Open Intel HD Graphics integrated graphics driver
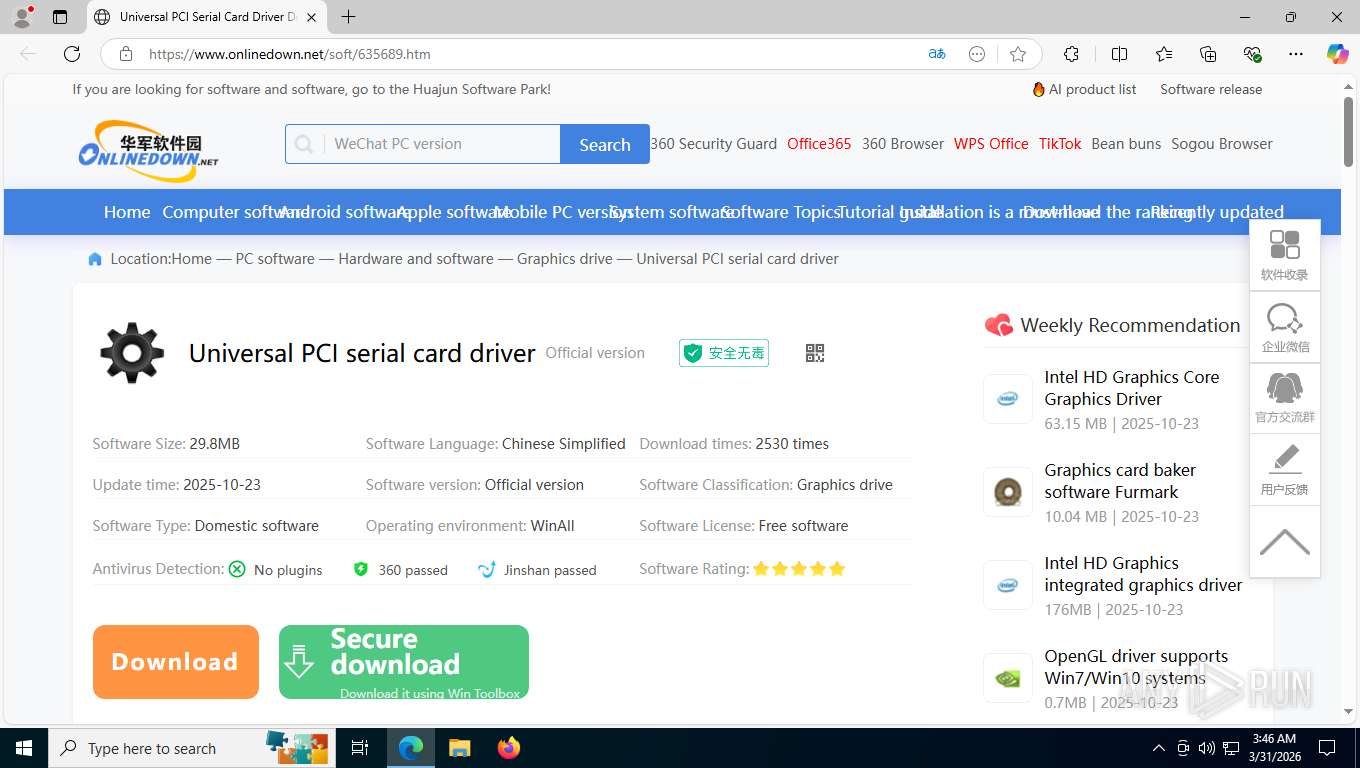The width and height of the screenshot is (1360, 768). 1143,574
